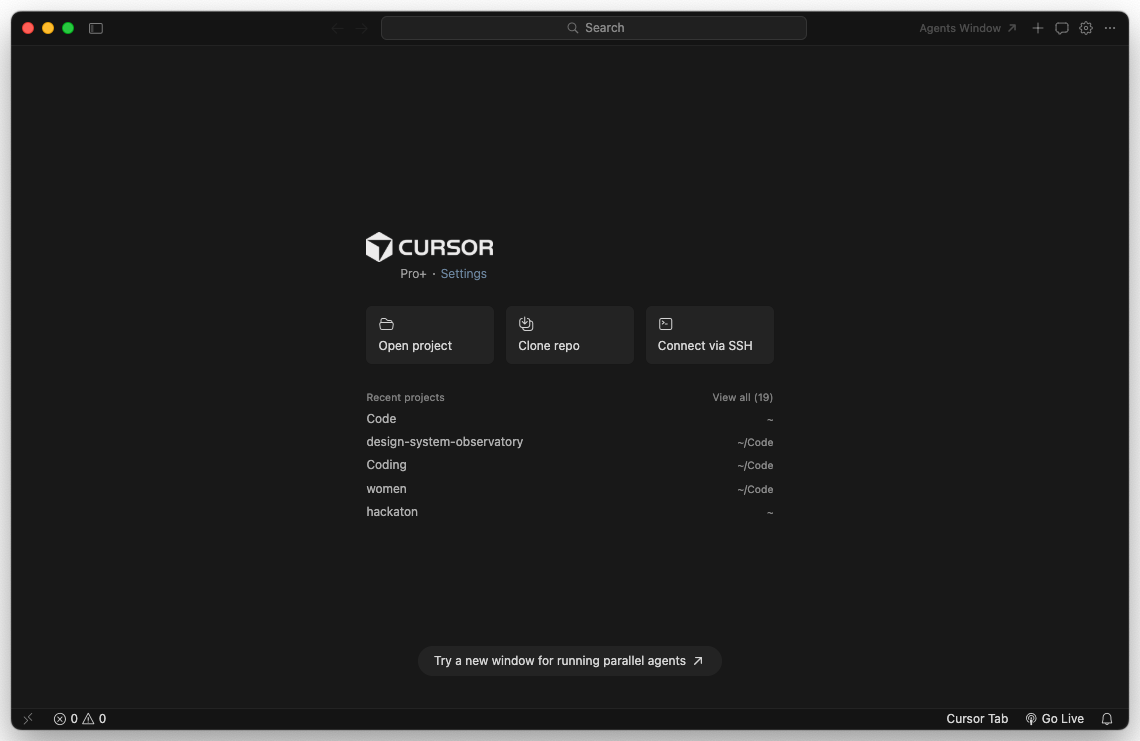This screenshot has width=1140, height=741.
Task: Click the remote connection icon in status bar
Action: tap(28, 718)
